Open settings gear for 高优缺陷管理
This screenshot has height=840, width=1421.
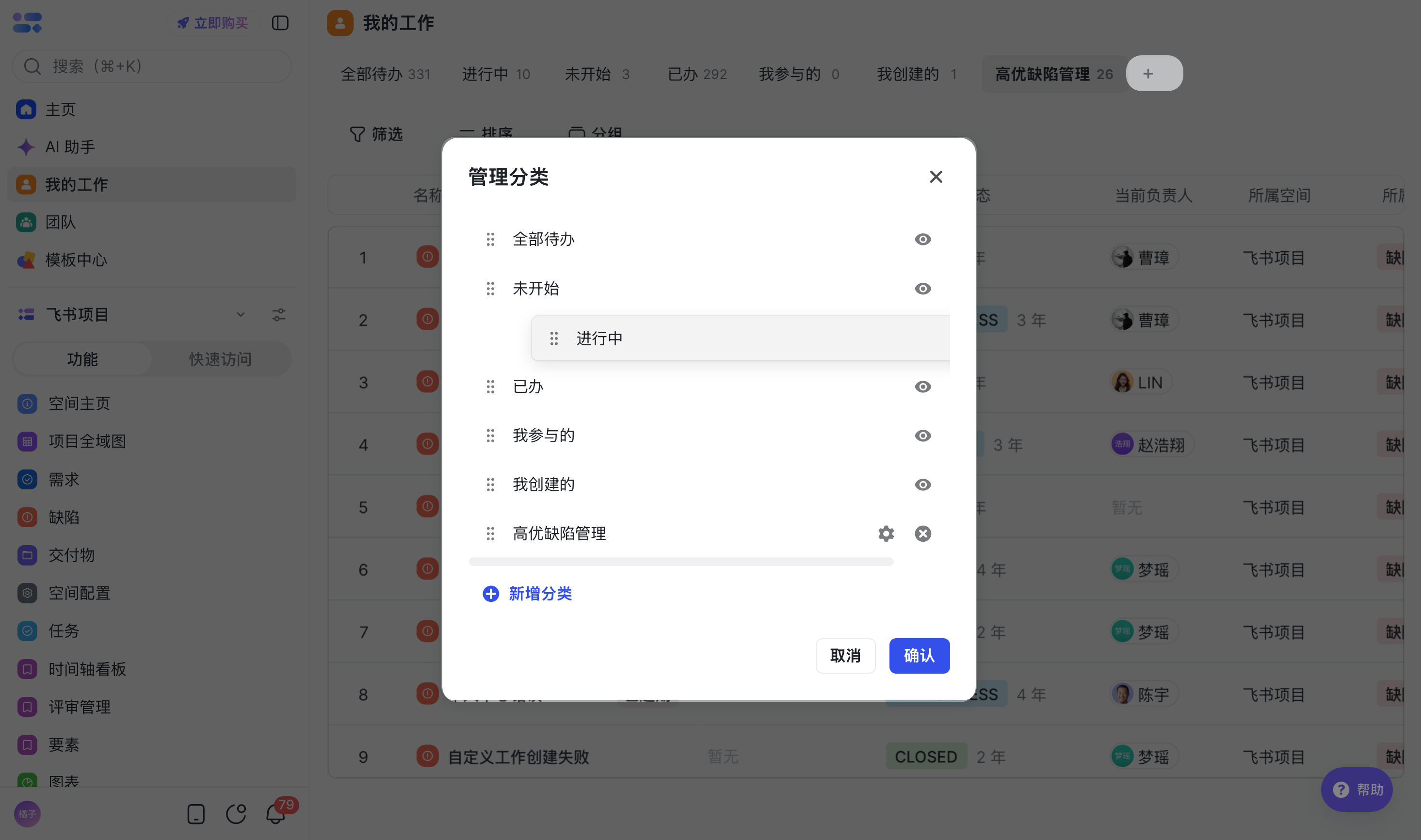(886, 533)
